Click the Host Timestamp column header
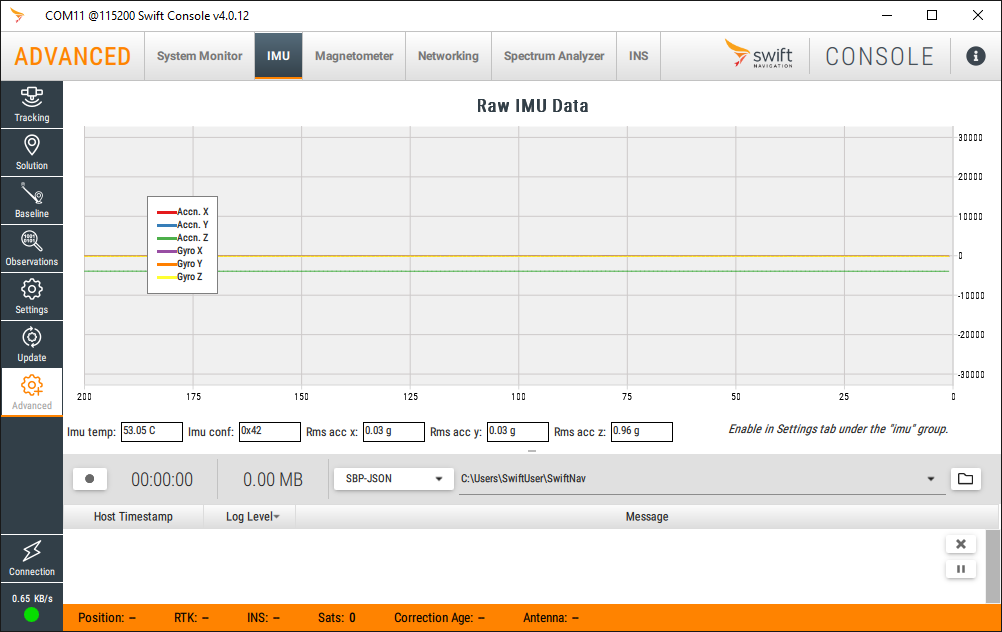 click(x=133, y=516)
